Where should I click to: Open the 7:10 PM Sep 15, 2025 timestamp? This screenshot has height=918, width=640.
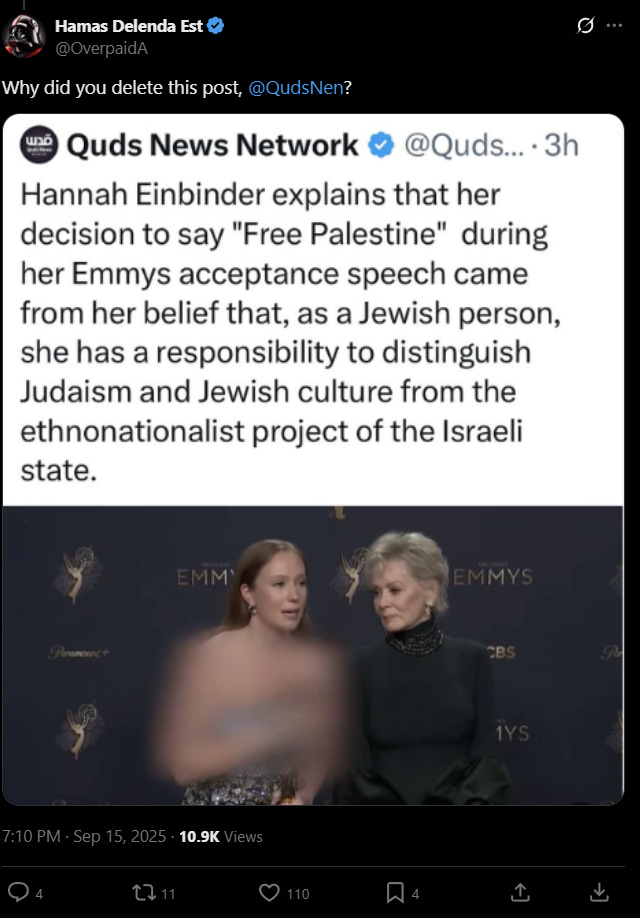click(84, 836)
